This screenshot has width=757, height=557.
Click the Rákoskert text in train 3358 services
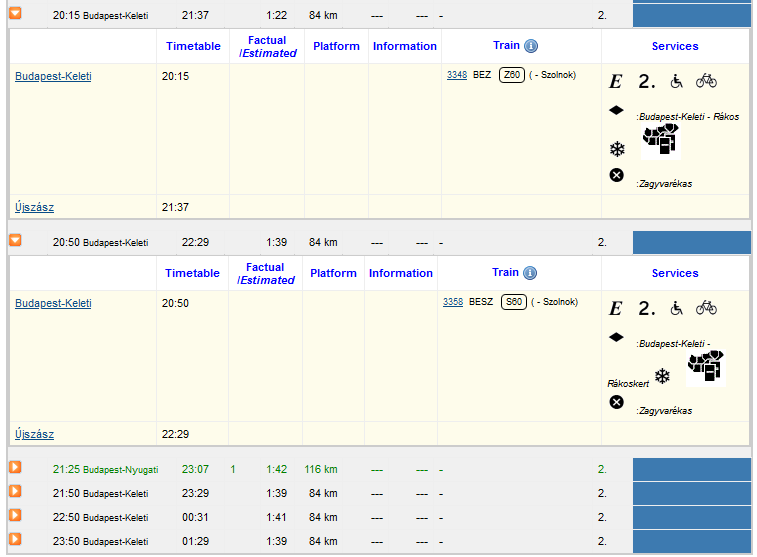pos(628,384)
